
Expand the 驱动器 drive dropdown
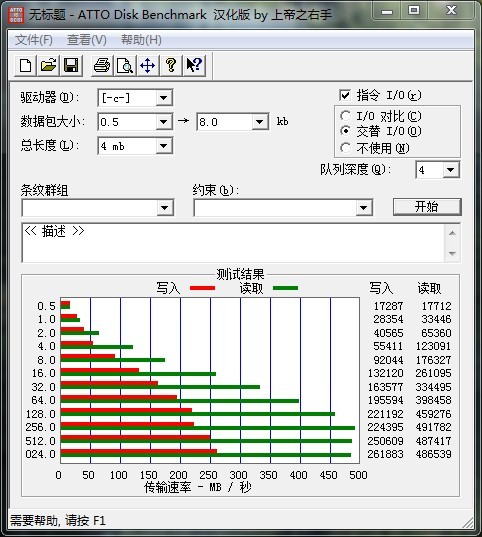pos(164,98)
